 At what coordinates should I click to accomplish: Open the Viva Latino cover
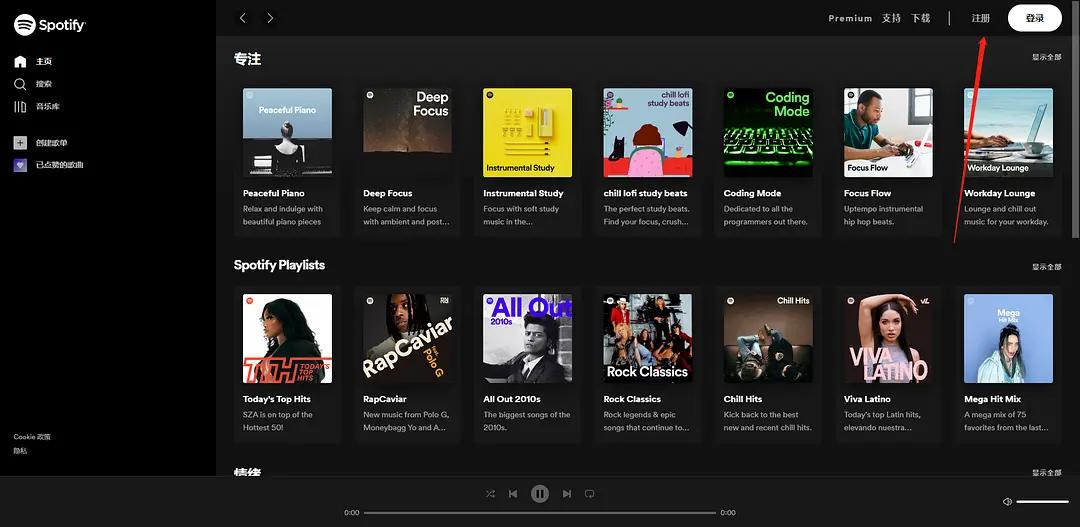coord(889,338)
